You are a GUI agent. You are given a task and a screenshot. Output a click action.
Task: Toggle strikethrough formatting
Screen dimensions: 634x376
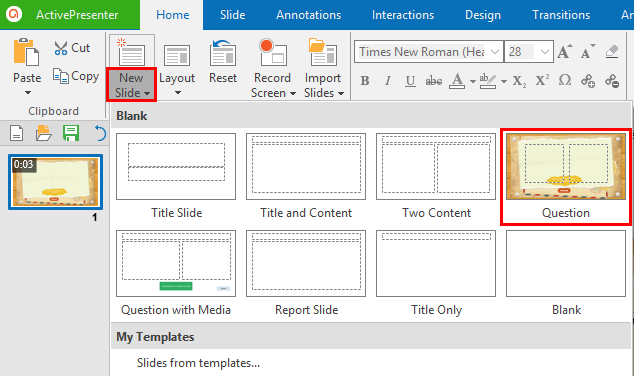[x=433, y=81]
